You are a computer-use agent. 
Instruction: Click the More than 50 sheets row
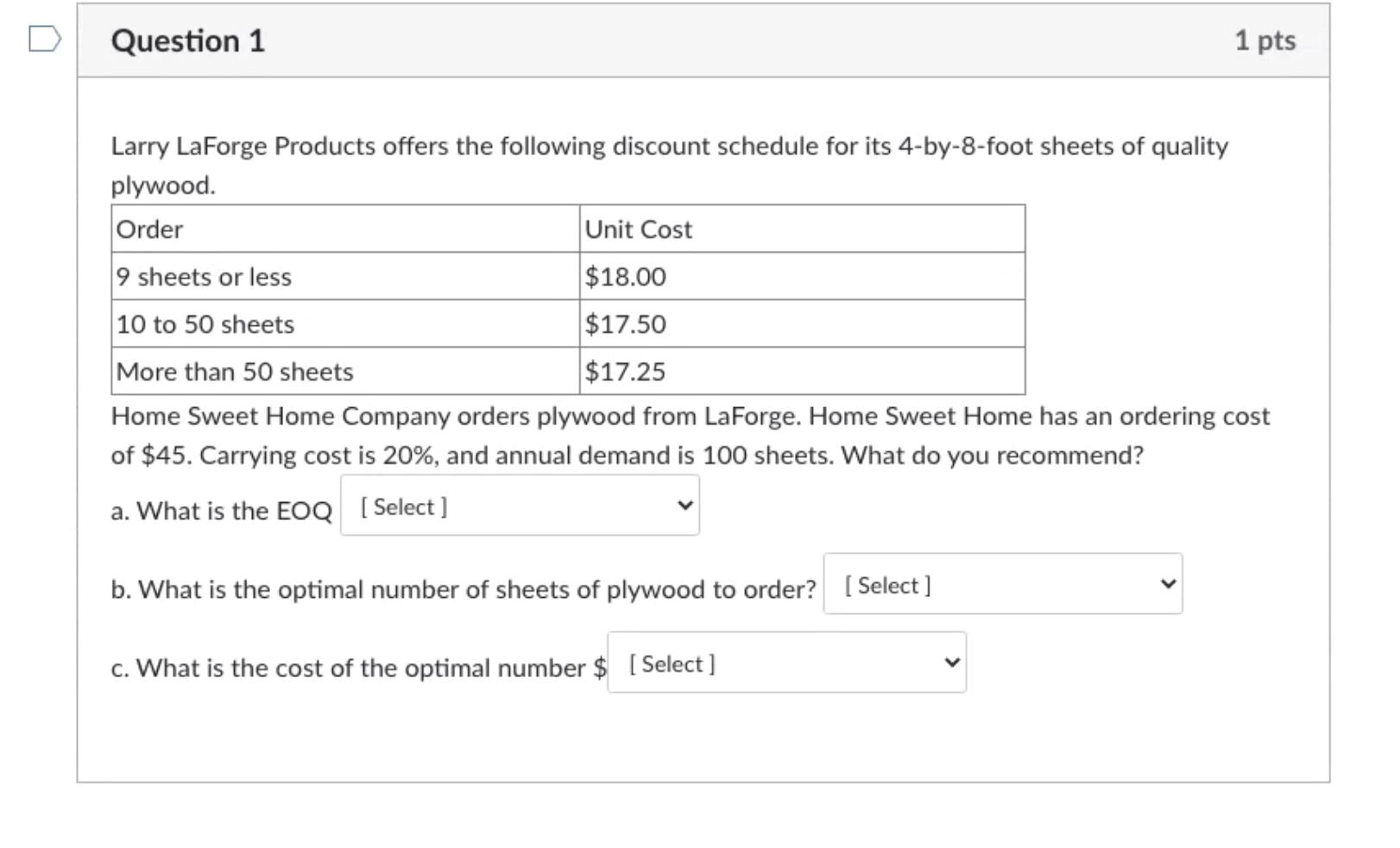point(233,371)
